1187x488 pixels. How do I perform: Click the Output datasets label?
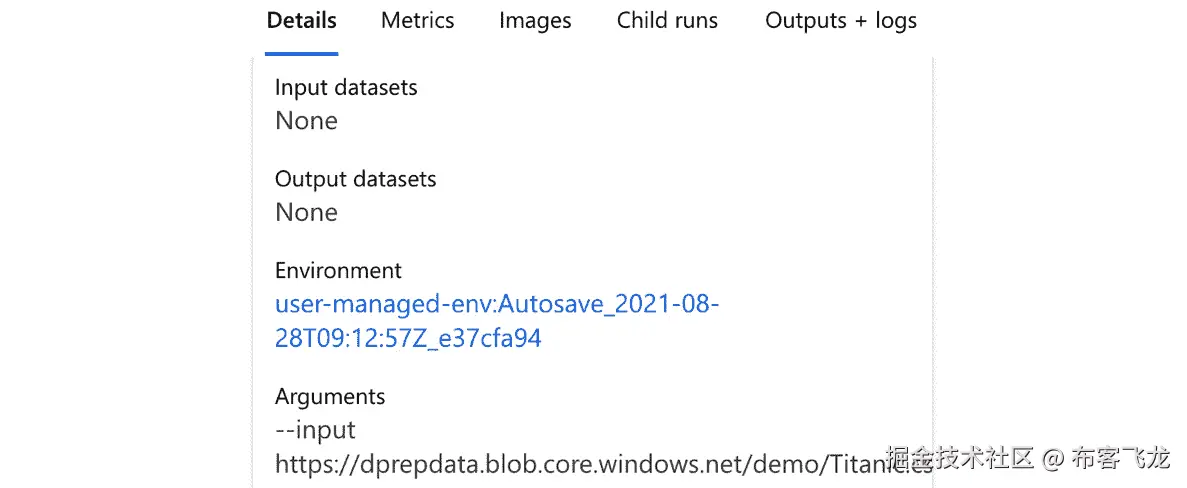coord(355,180)
